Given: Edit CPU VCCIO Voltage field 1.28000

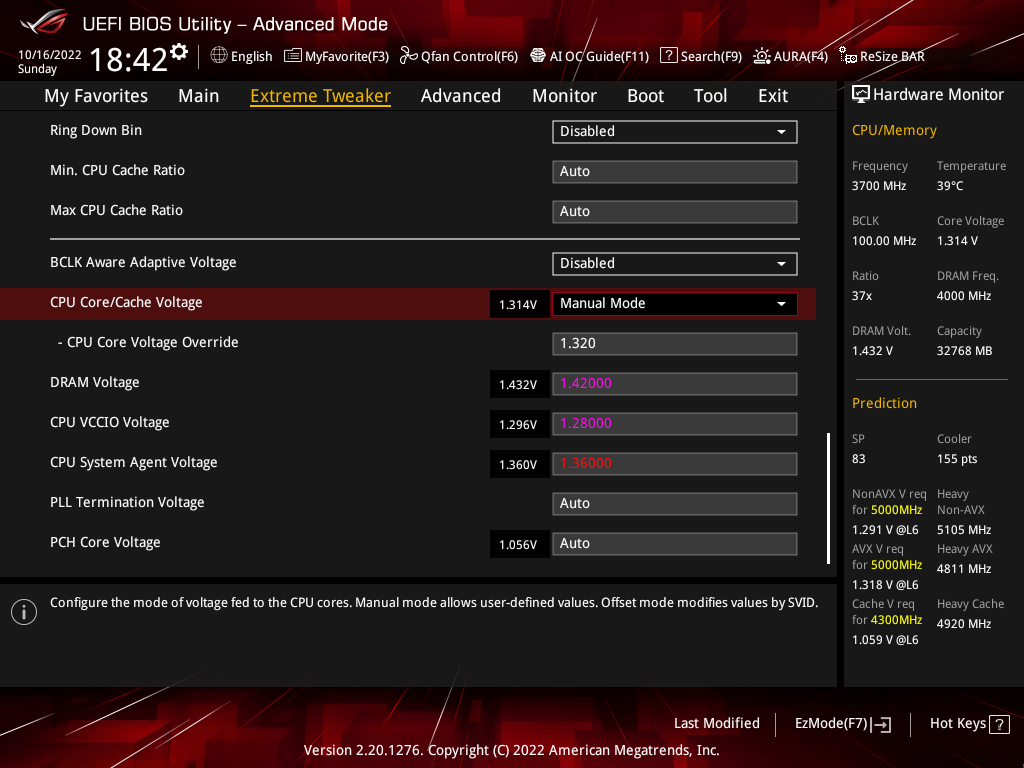Looking at the screenshot, I should pyautogui.click(x=675, y=424).
